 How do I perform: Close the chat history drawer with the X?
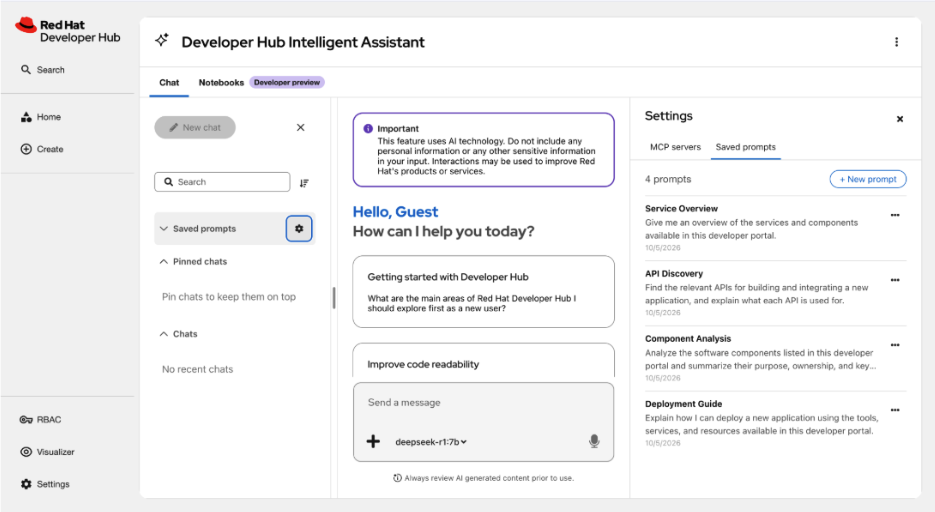tap(301, 128)
